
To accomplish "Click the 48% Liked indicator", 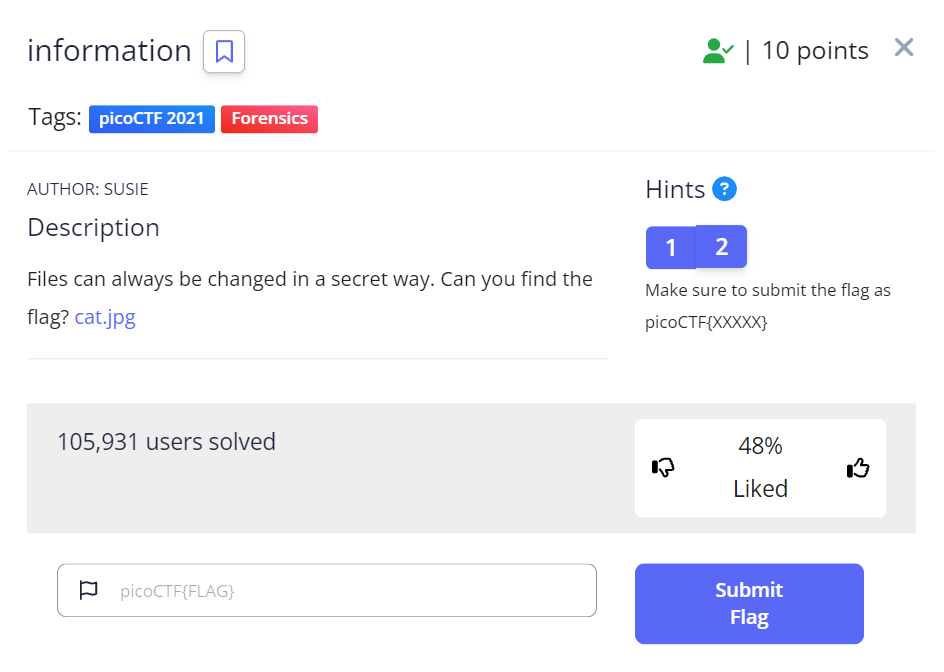I will (x=760, y=466).
